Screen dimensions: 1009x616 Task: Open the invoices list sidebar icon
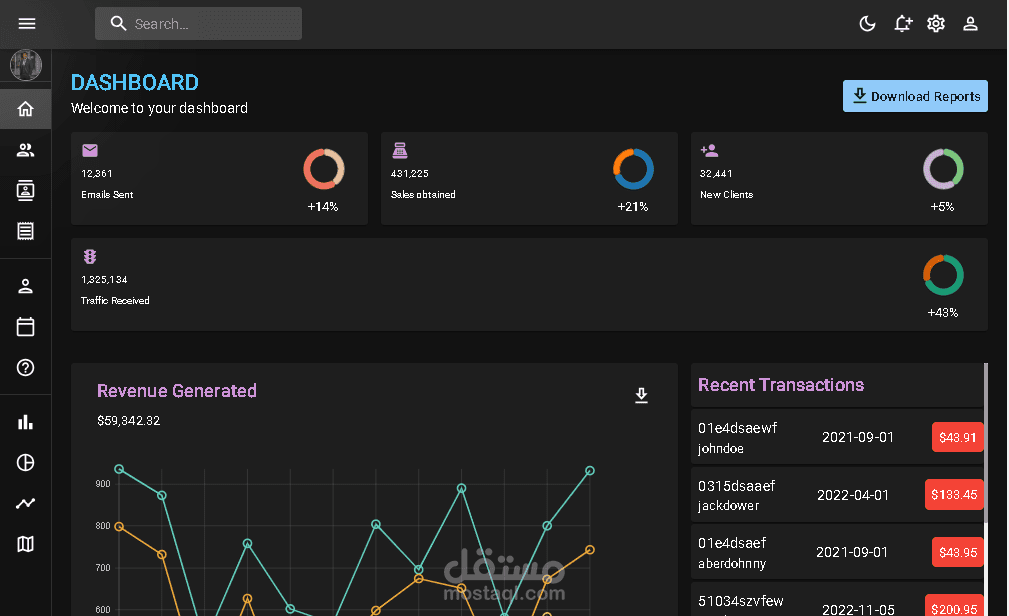26,231
